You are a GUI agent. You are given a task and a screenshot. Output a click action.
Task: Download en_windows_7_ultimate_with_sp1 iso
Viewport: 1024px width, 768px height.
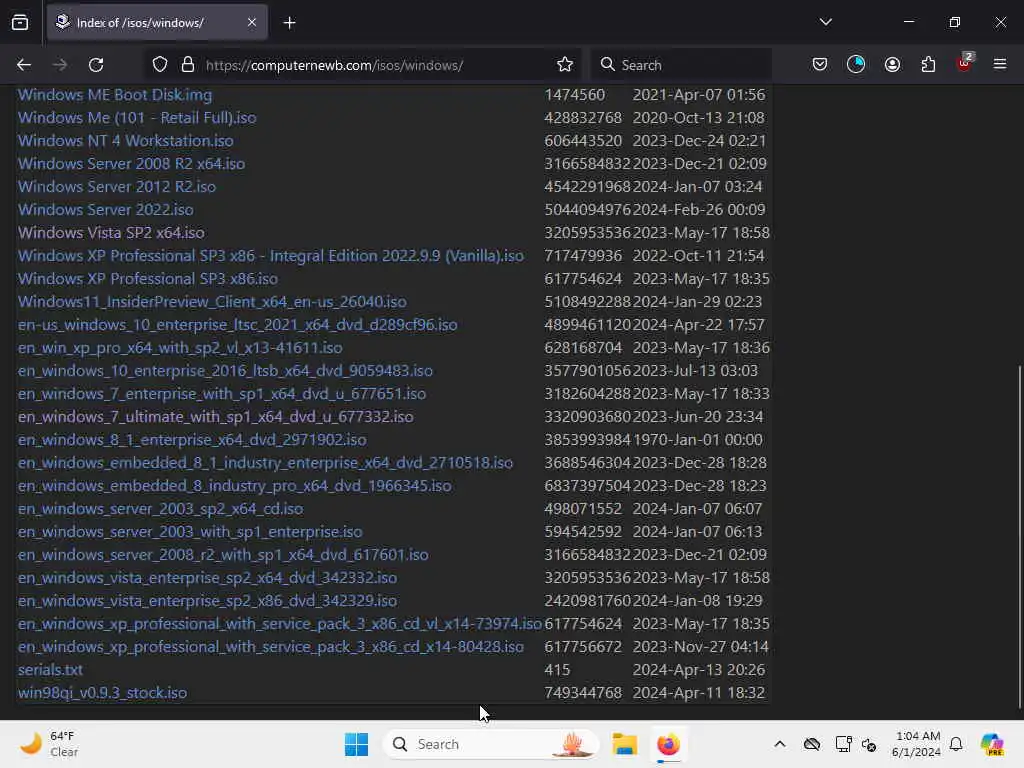click(x=216, y=417)
